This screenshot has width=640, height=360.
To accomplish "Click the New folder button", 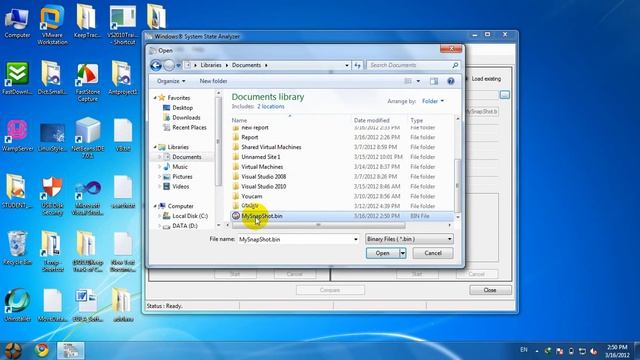I will click(213, 81).
